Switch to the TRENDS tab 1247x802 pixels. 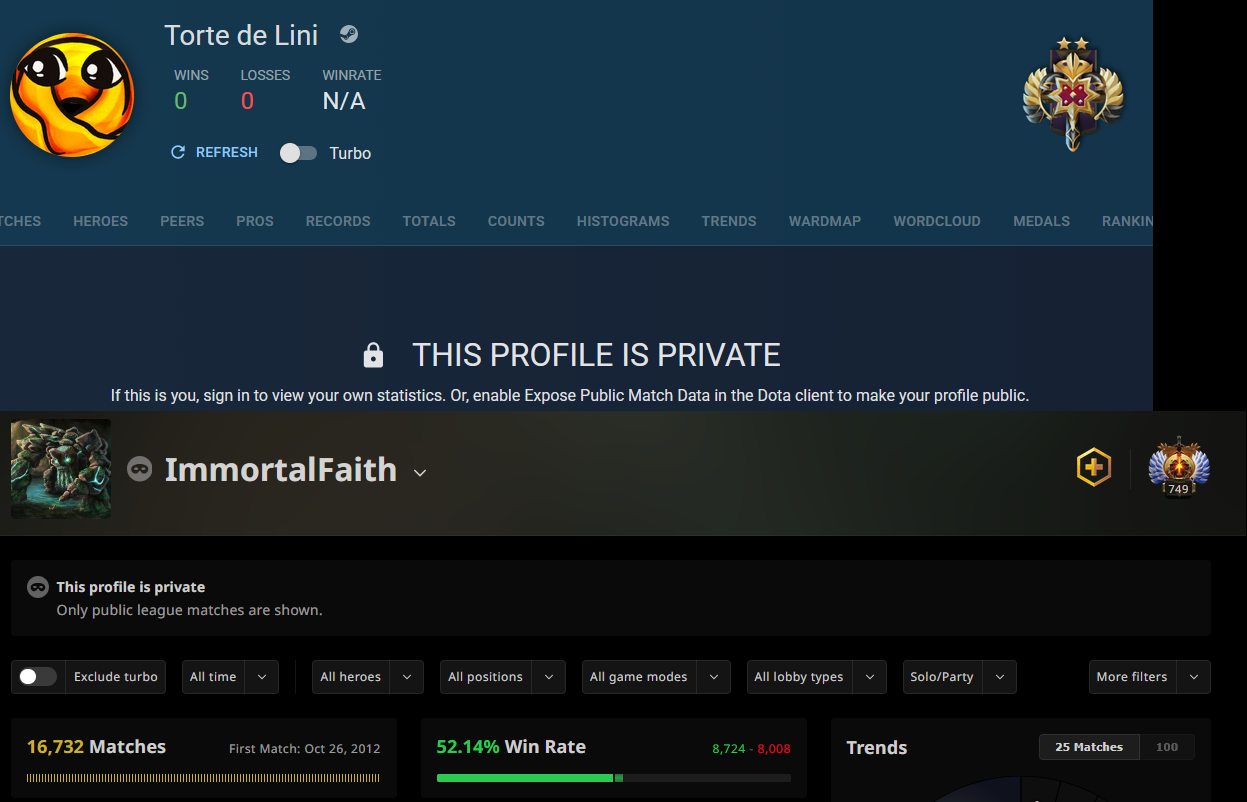(729, 221)
